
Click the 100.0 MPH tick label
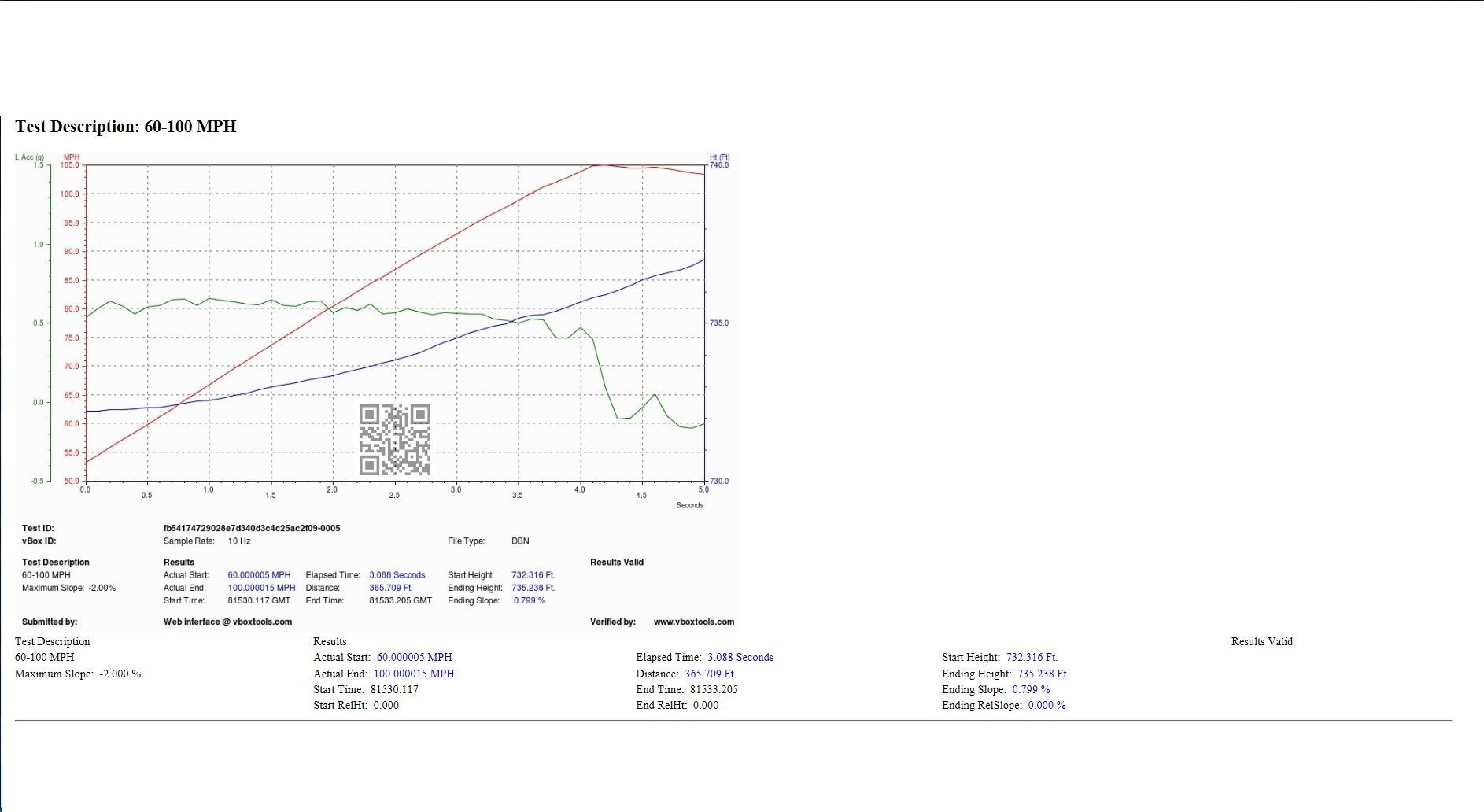pos(71,194)
